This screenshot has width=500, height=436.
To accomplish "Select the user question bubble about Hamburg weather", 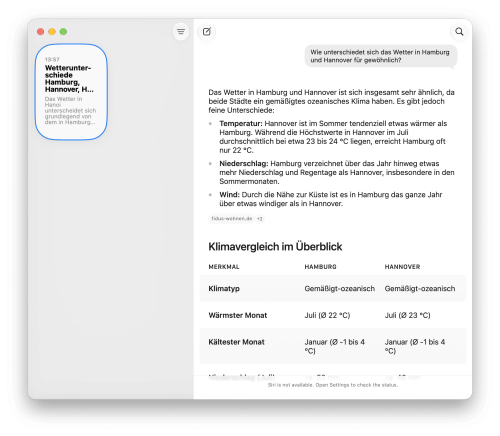I will (381, 56).
